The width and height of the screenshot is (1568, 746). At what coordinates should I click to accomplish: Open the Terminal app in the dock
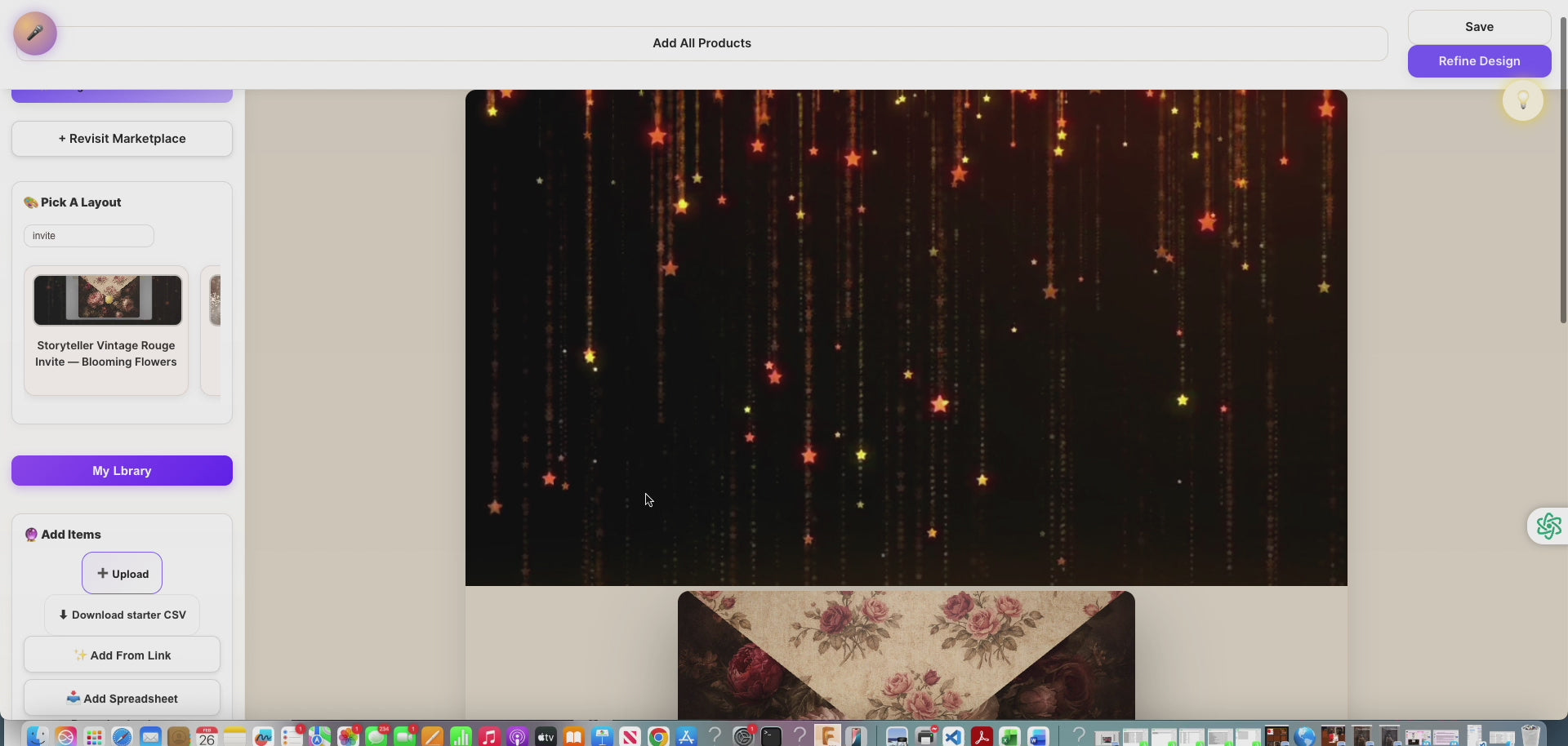771,737
